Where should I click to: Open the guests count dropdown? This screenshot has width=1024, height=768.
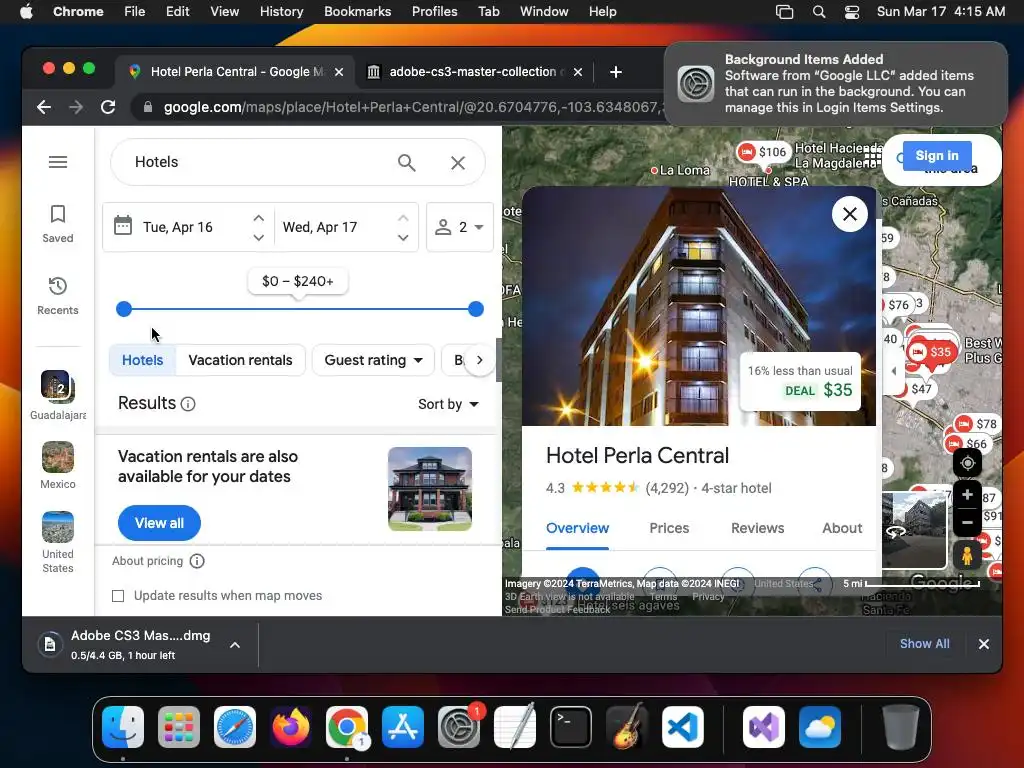coord(460,227)
